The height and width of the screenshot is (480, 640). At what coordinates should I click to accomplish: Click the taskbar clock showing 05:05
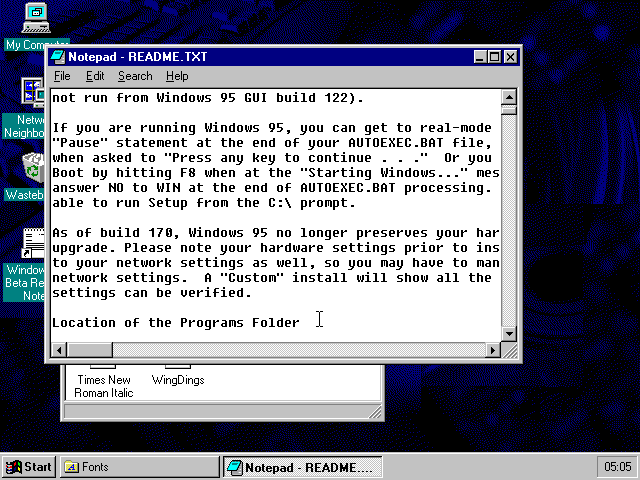point(618,467)
